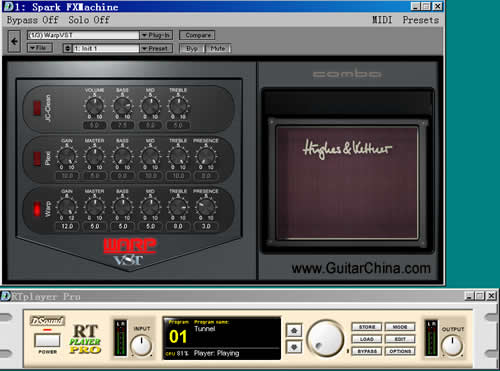The height and width of the screenshot is (371, 500).
Task: Open the MIDI menu
Action: pos(382,20)
